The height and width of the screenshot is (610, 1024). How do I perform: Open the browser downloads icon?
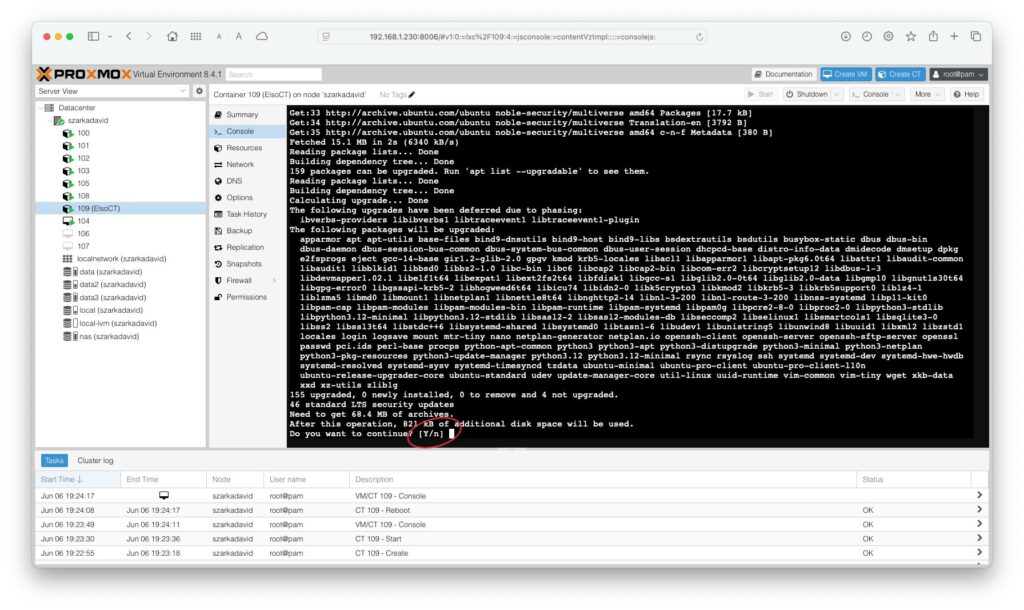click(846, 37)
